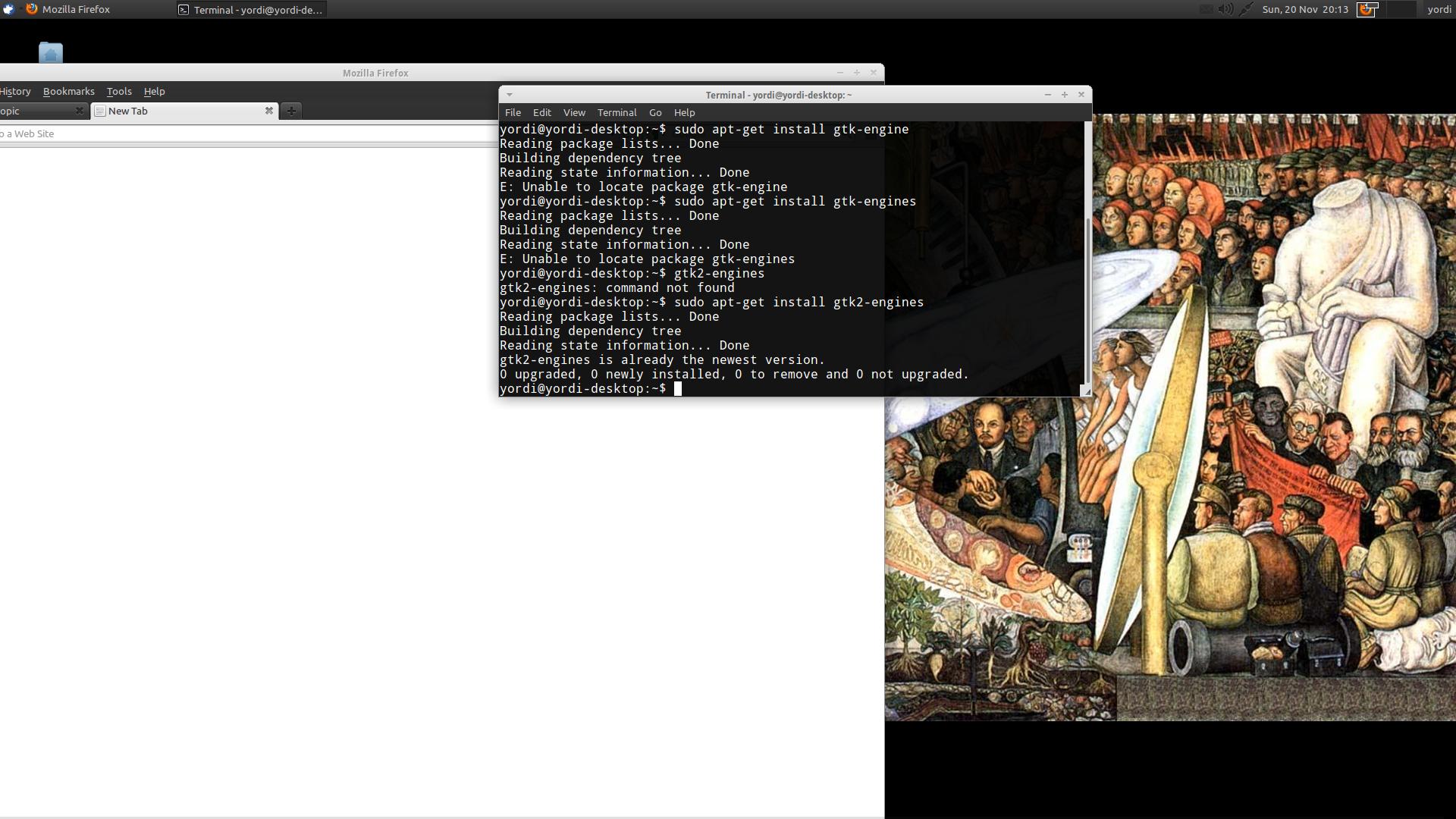This screenshot has width=1456, height=819.
Task: Click the '0 upgraded, 0 newly installed' line
Action: [x=734, y=374]
